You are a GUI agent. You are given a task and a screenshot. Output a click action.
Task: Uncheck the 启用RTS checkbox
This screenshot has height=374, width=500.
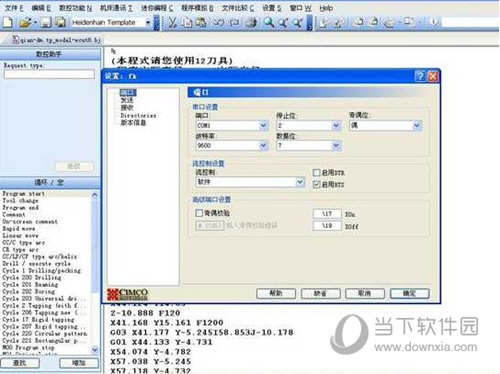(x=316, y=184)
